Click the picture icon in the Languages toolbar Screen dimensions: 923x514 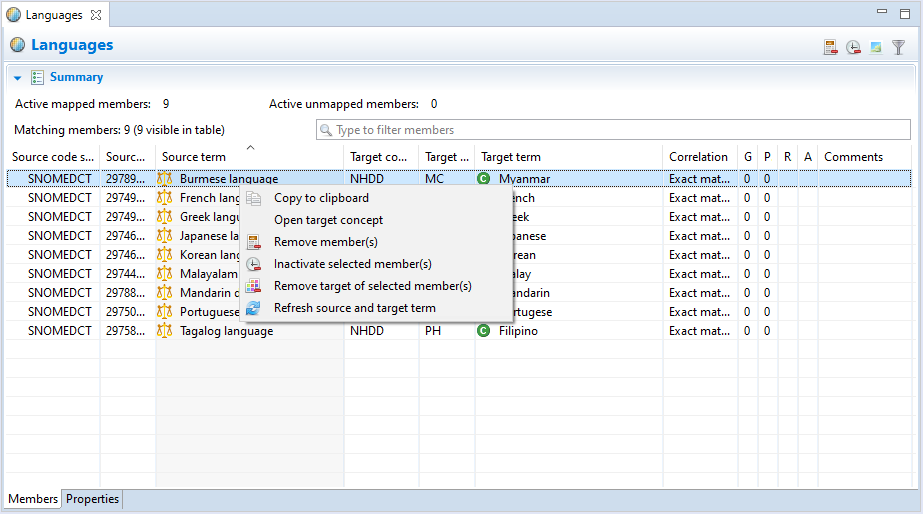pos(876,47)
